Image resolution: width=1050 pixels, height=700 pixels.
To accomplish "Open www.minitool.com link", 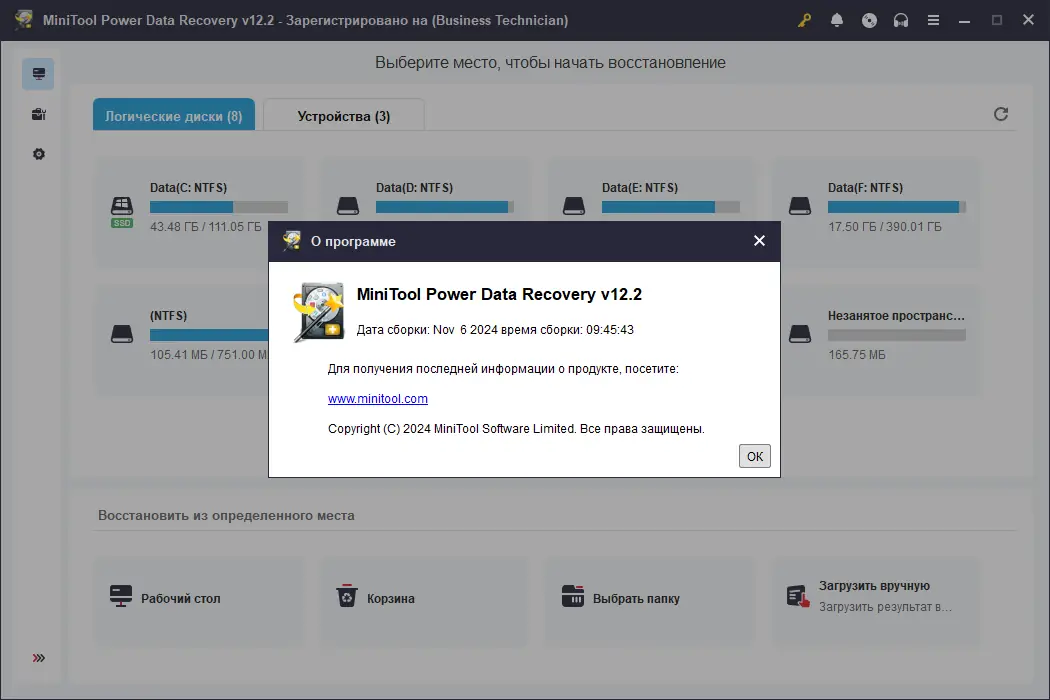I will pos(378,399).
